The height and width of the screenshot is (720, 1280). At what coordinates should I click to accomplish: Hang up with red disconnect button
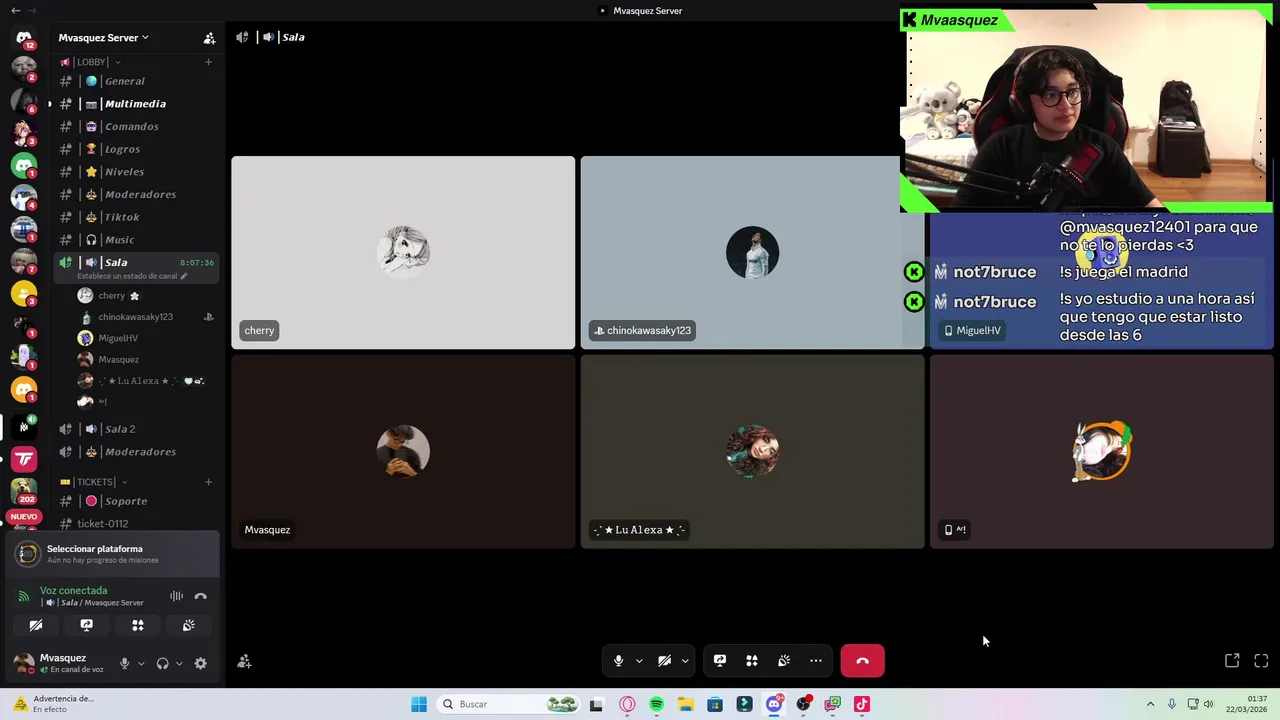(862, 661)
